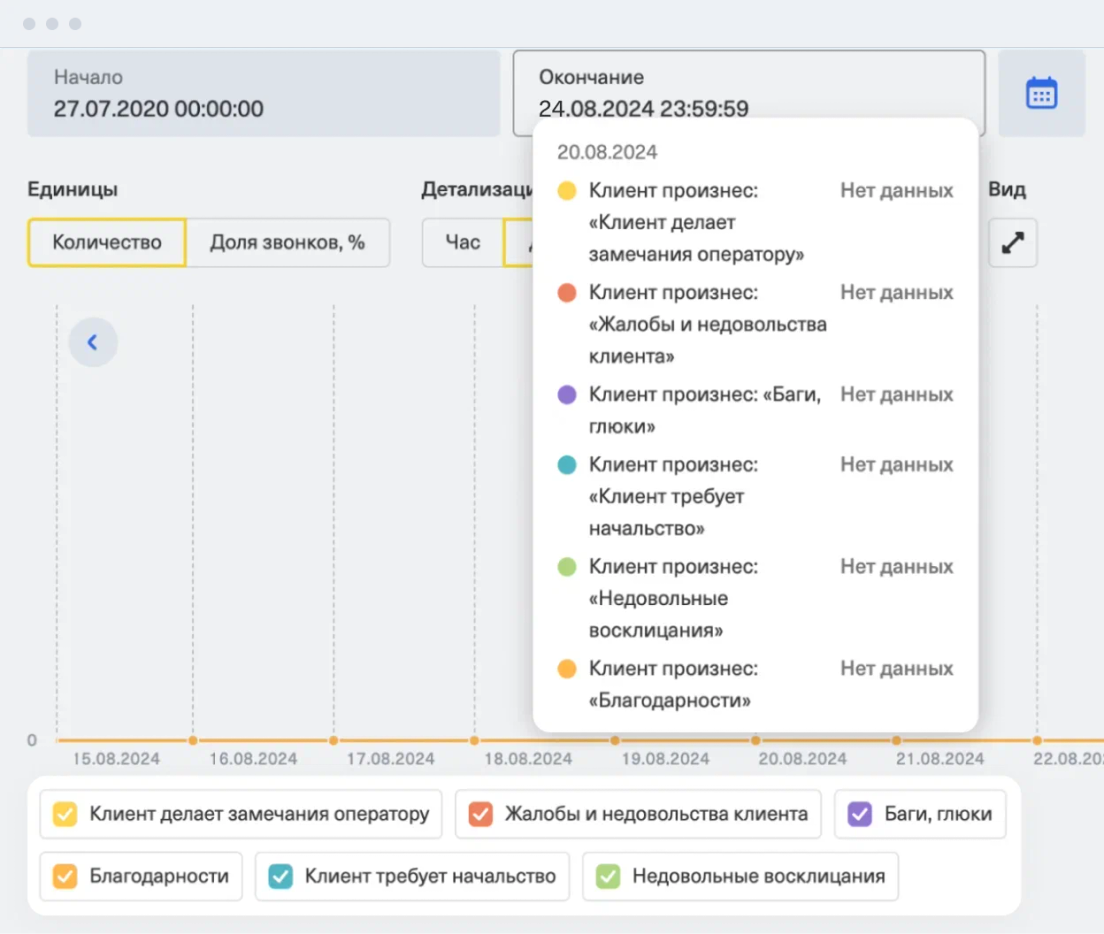
Task: Select the 'Количество' units option
Action: tap(107, 243)
